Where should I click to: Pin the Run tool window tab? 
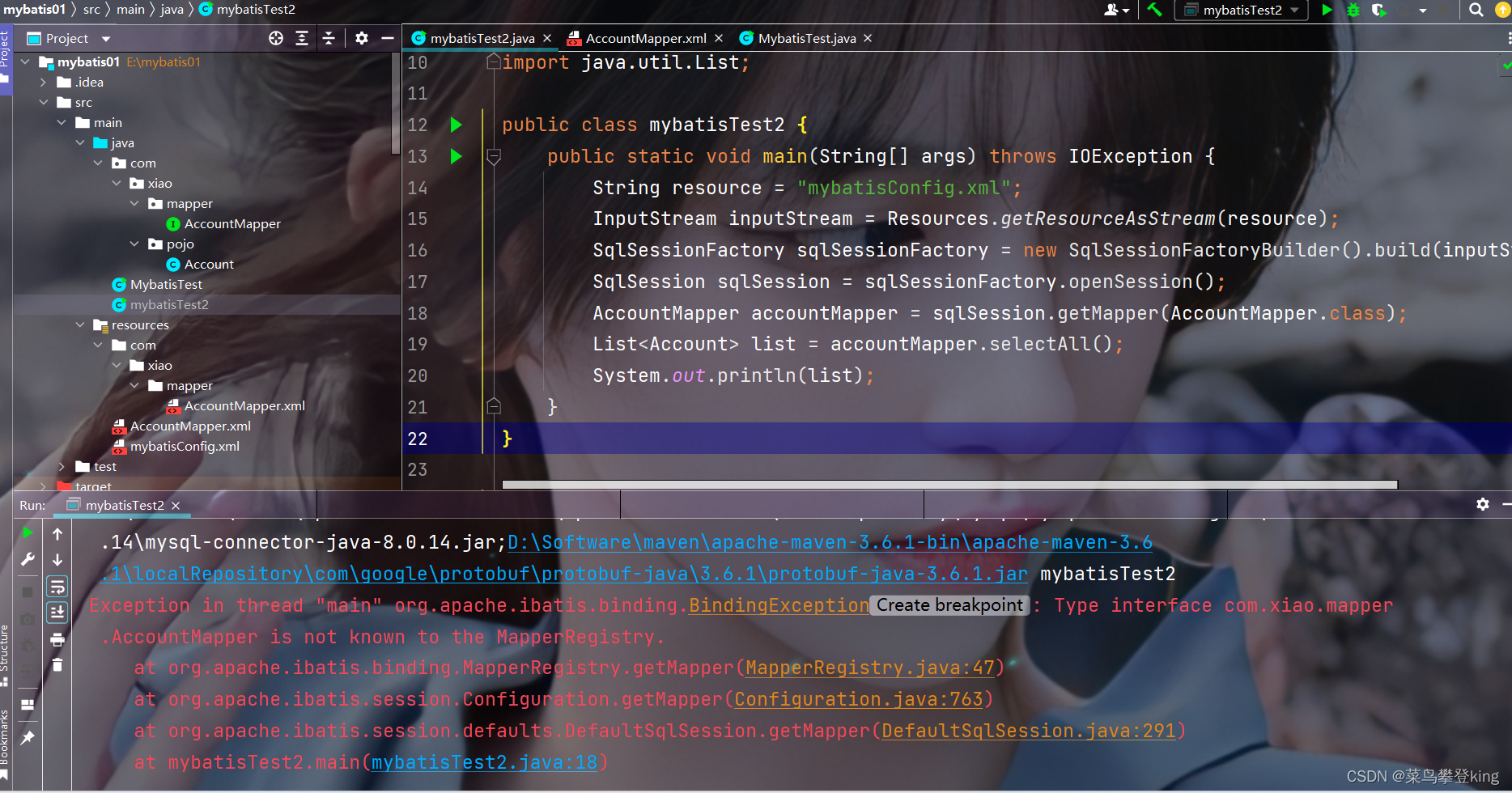click(28, 736)
